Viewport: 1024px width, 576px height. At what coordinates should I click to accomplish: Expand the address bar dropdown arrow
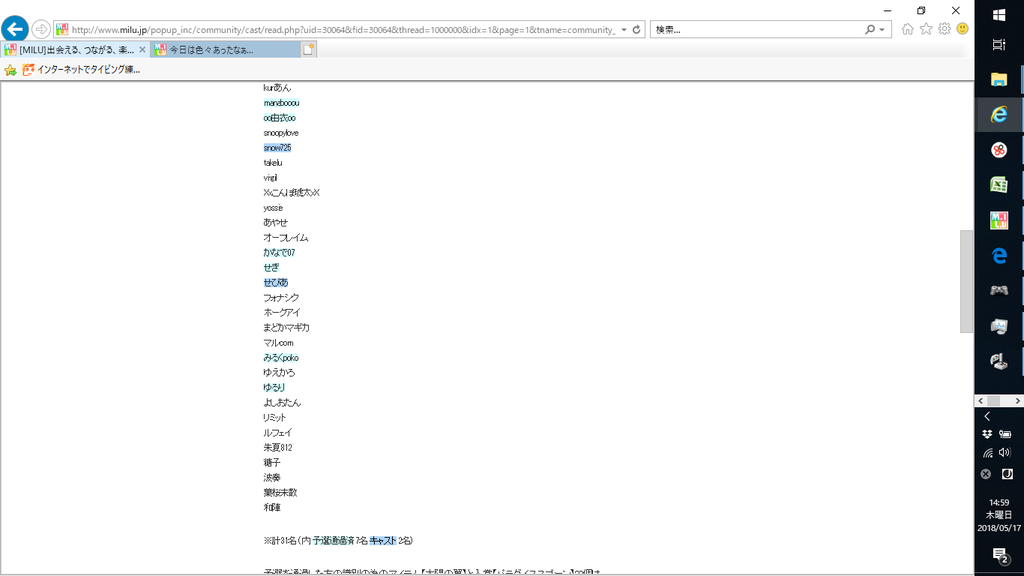point(624,30)
